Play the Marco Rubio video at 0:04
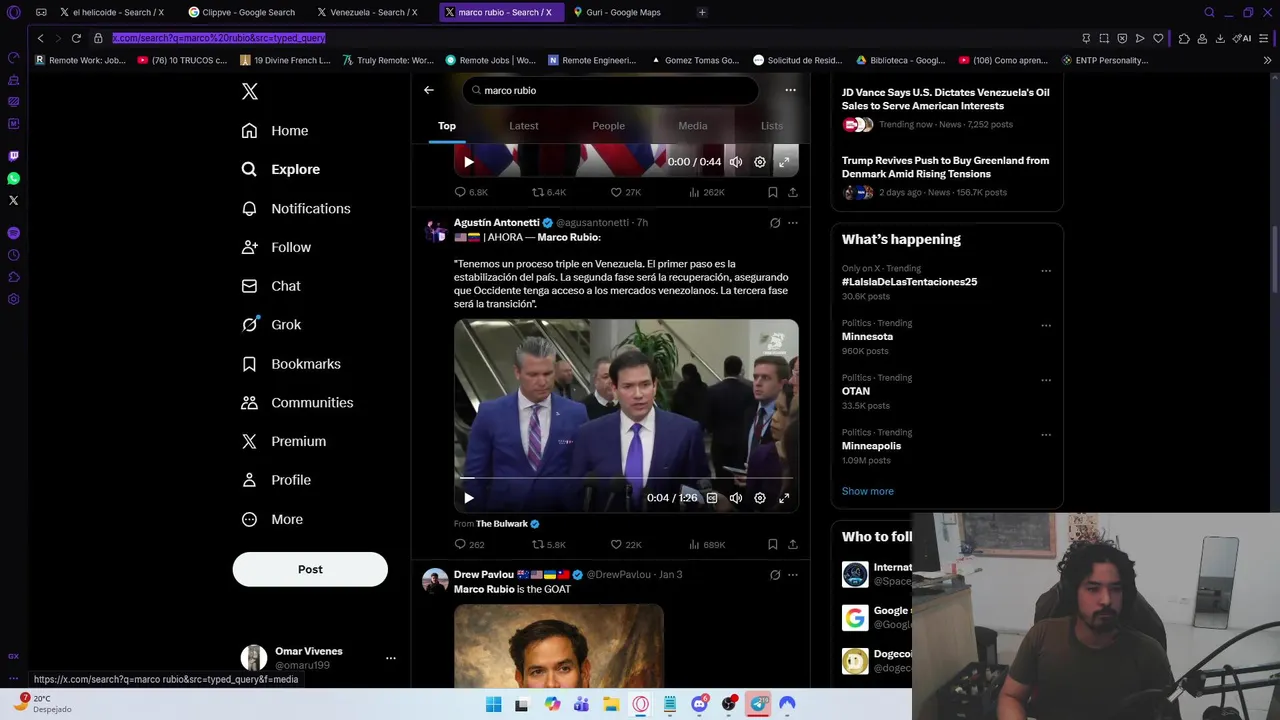1280x720 pixels. [469, 498]
